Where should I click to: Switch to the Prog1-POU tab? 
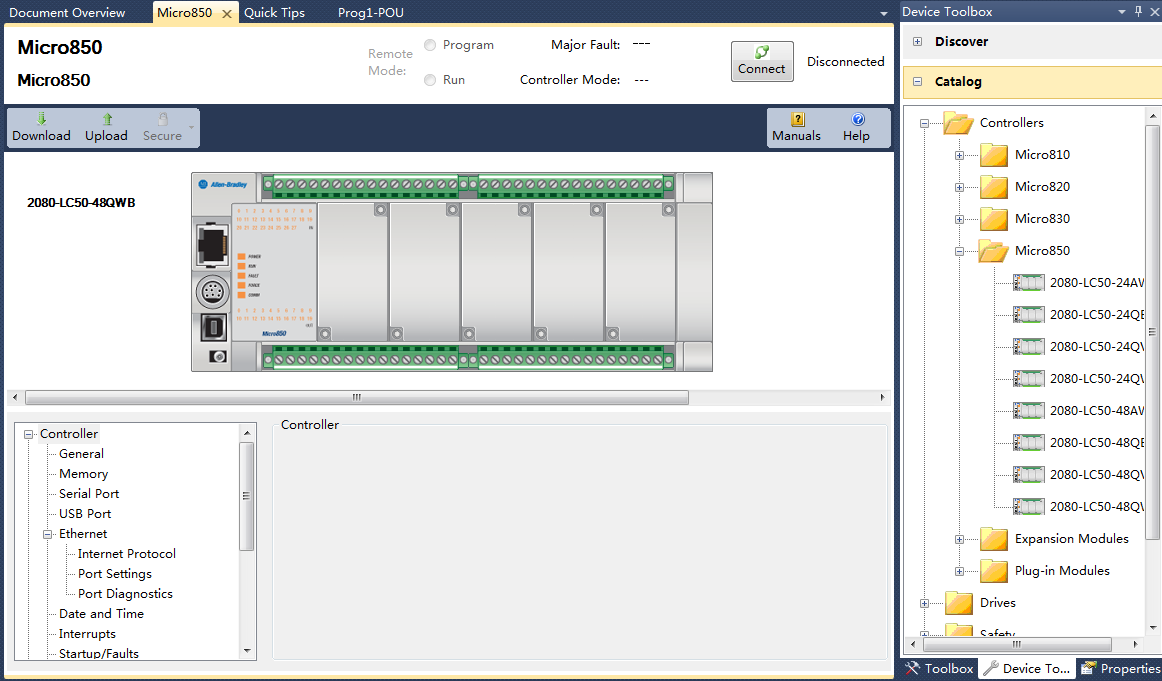tap(370, 13)
